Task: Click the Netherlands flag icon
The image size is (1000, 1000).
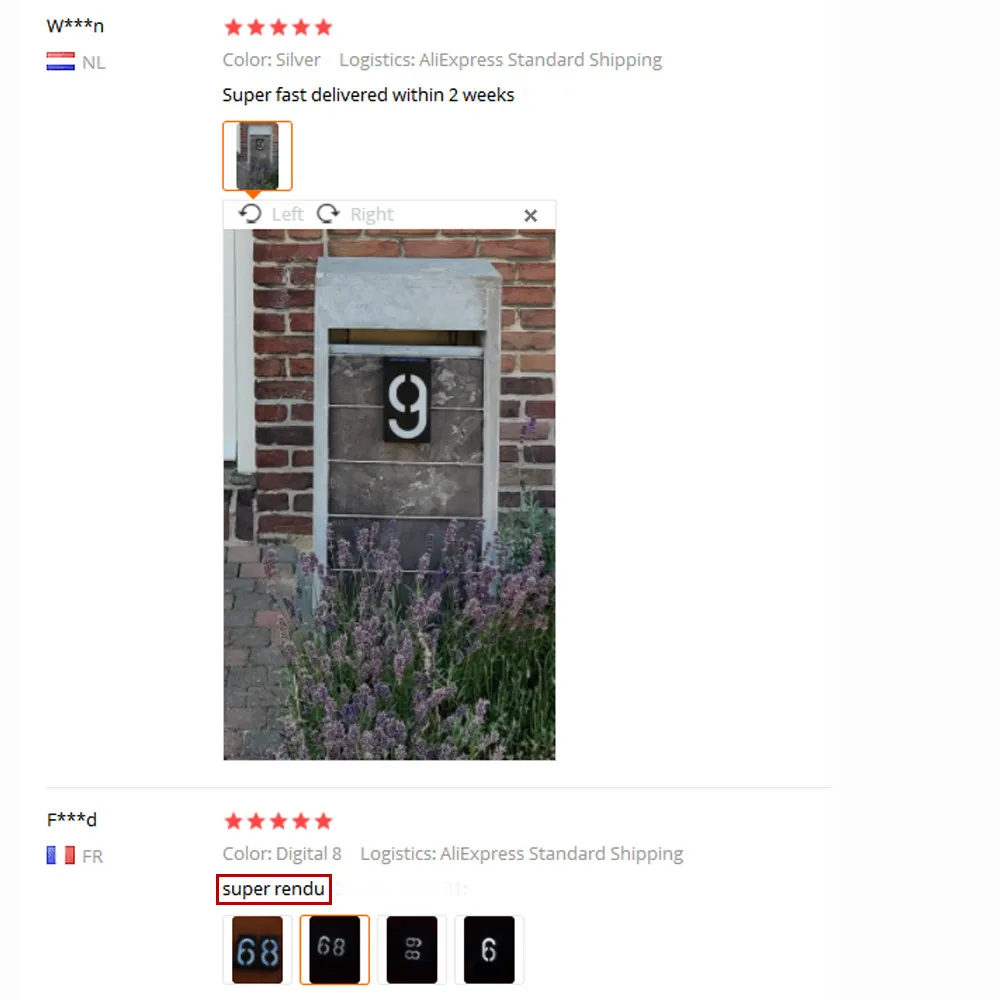Action: tap(61, 62)
